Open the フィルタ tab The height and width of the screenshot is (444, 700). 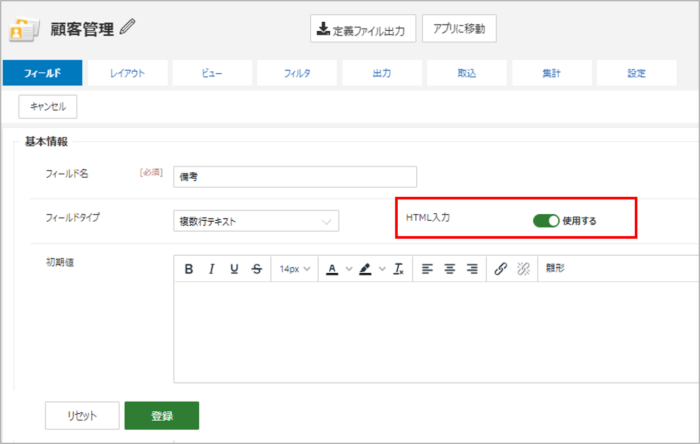click(x=297, y=73)
